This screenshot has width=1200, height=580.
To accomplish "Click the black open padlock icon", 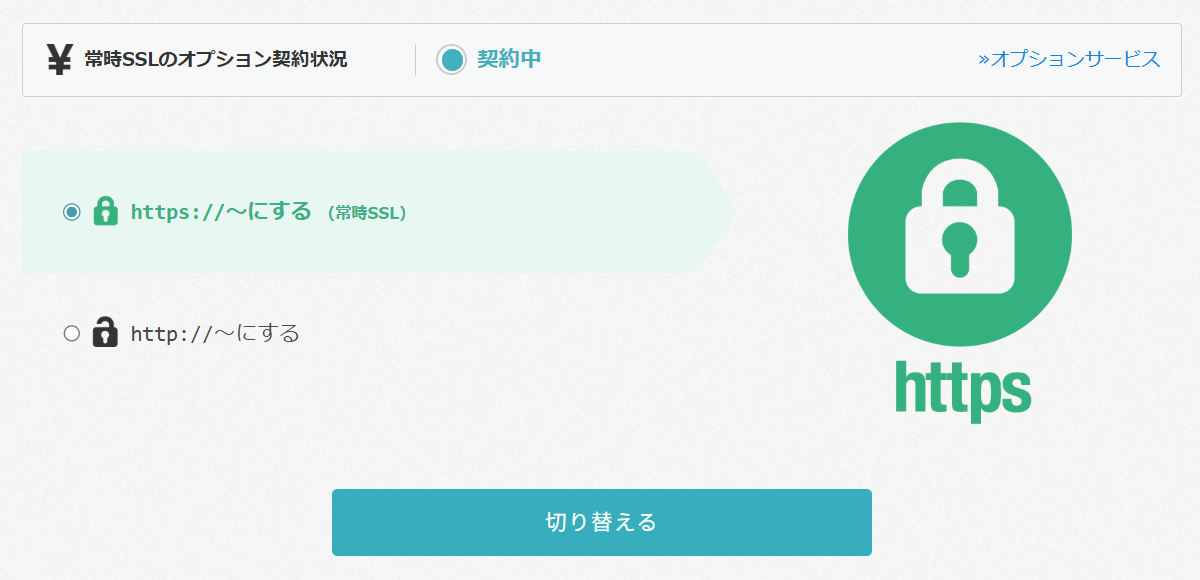I will point(104,332).
